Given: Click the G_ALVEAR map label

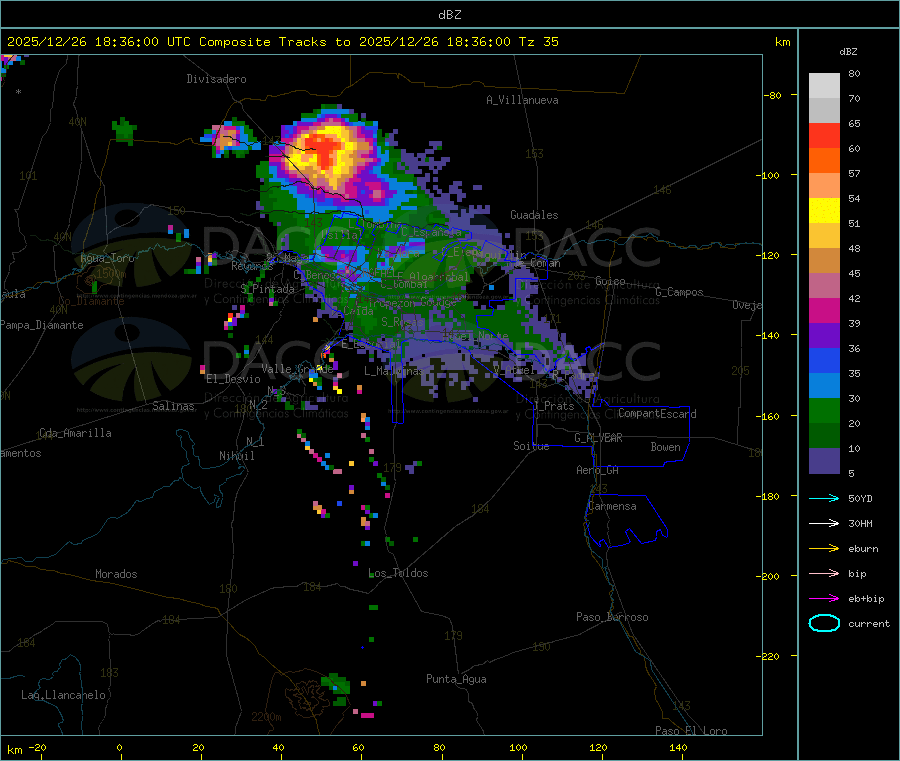Looking at the screenshot, I should (598, 438).
